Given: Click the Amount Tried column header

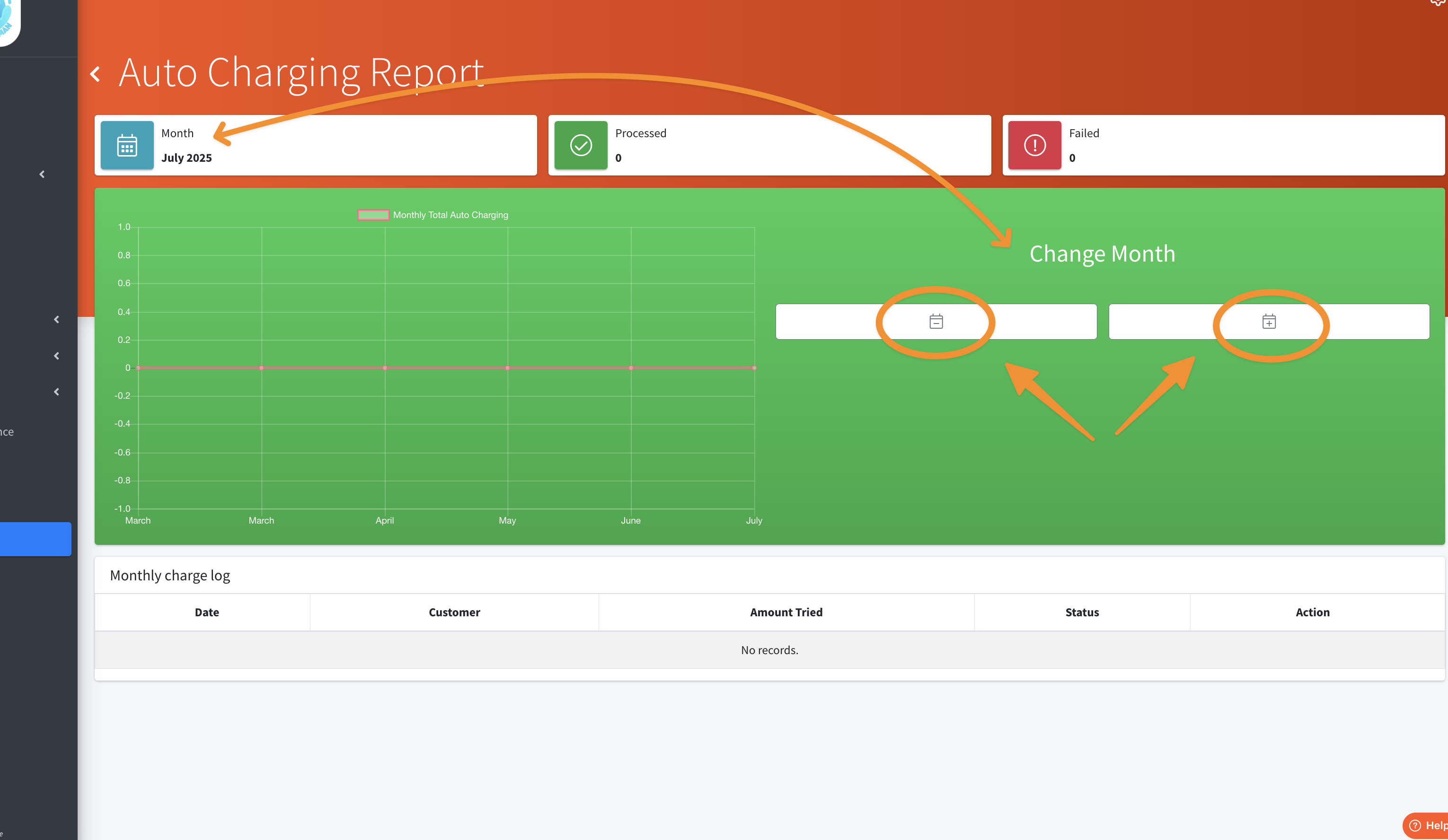Looking at the screenshot, I should [x=786, y=612].
